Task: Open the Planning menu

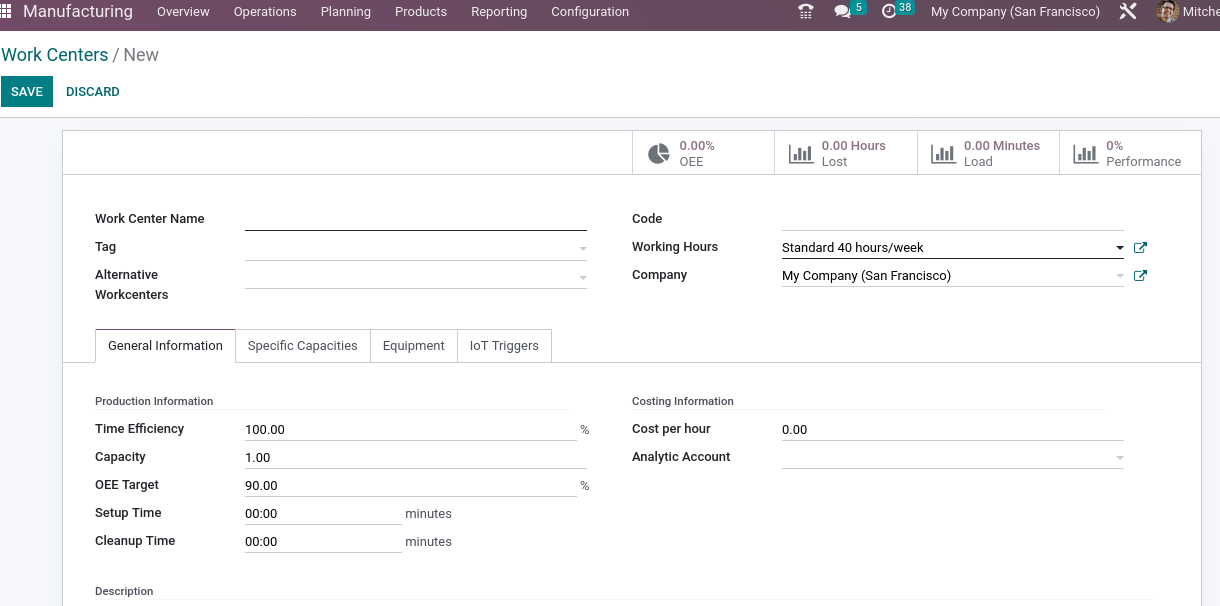Action: pyautogui.click(x=346, y=12)
